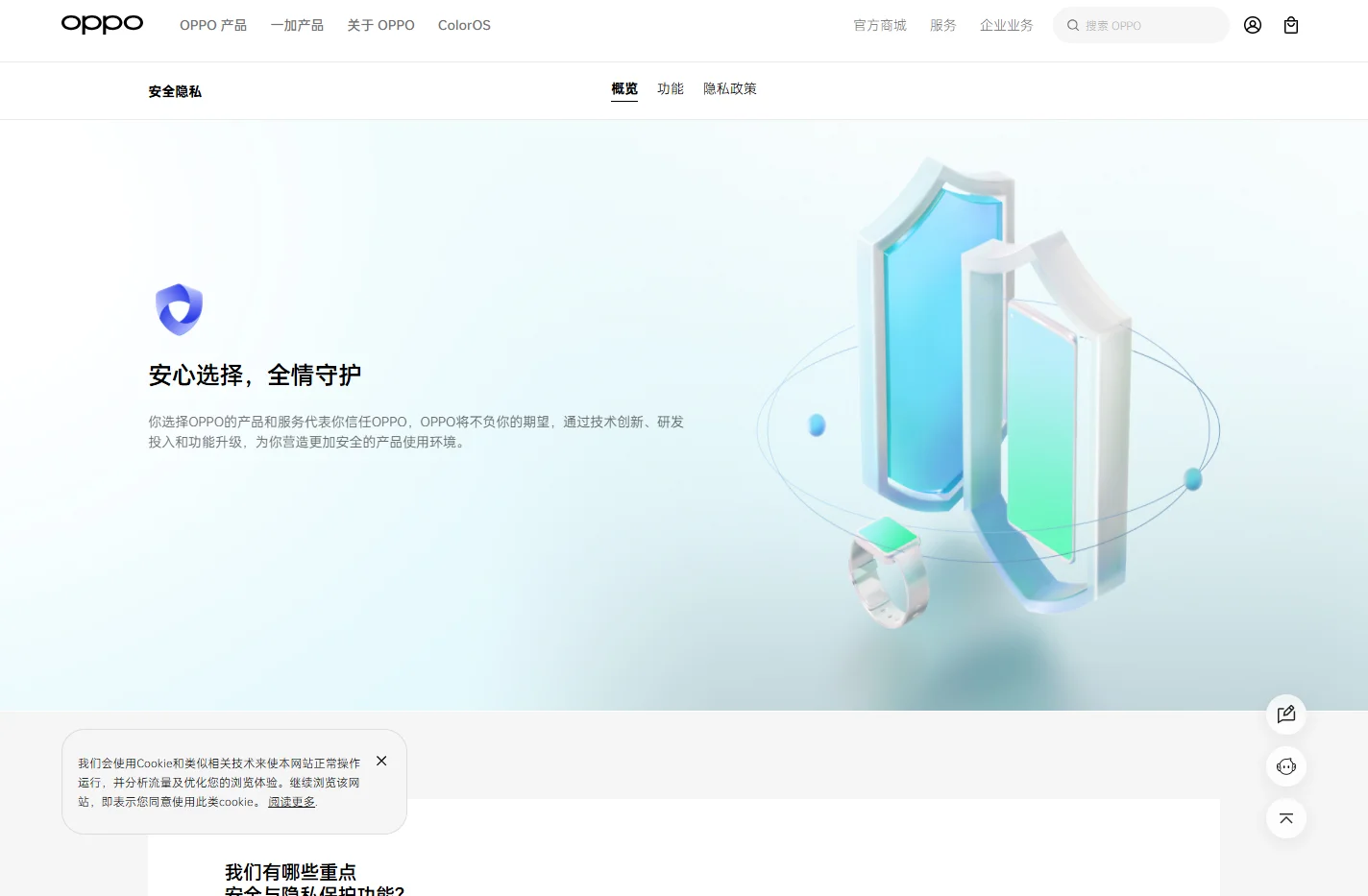Go to 官方商城

880,25
